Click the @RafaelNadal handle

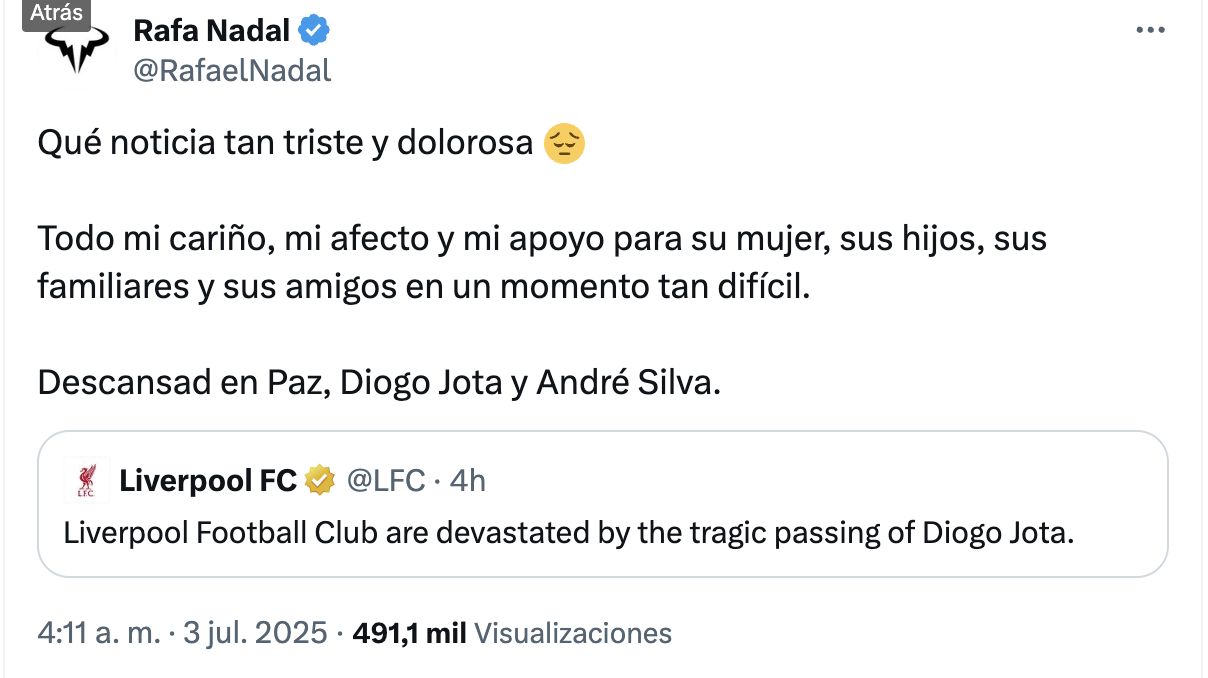232,70
